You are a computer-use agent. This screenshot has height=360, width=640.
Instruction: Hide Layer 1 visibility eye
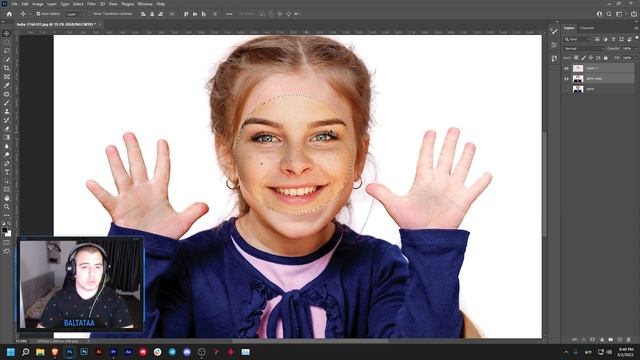[x=567, y=68]
